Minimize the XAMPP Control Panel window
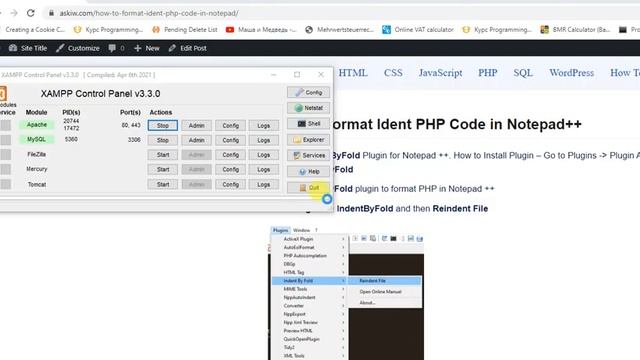Image resolution: width=640 pixels, height=360 pixels. click(x=273, y=75)
